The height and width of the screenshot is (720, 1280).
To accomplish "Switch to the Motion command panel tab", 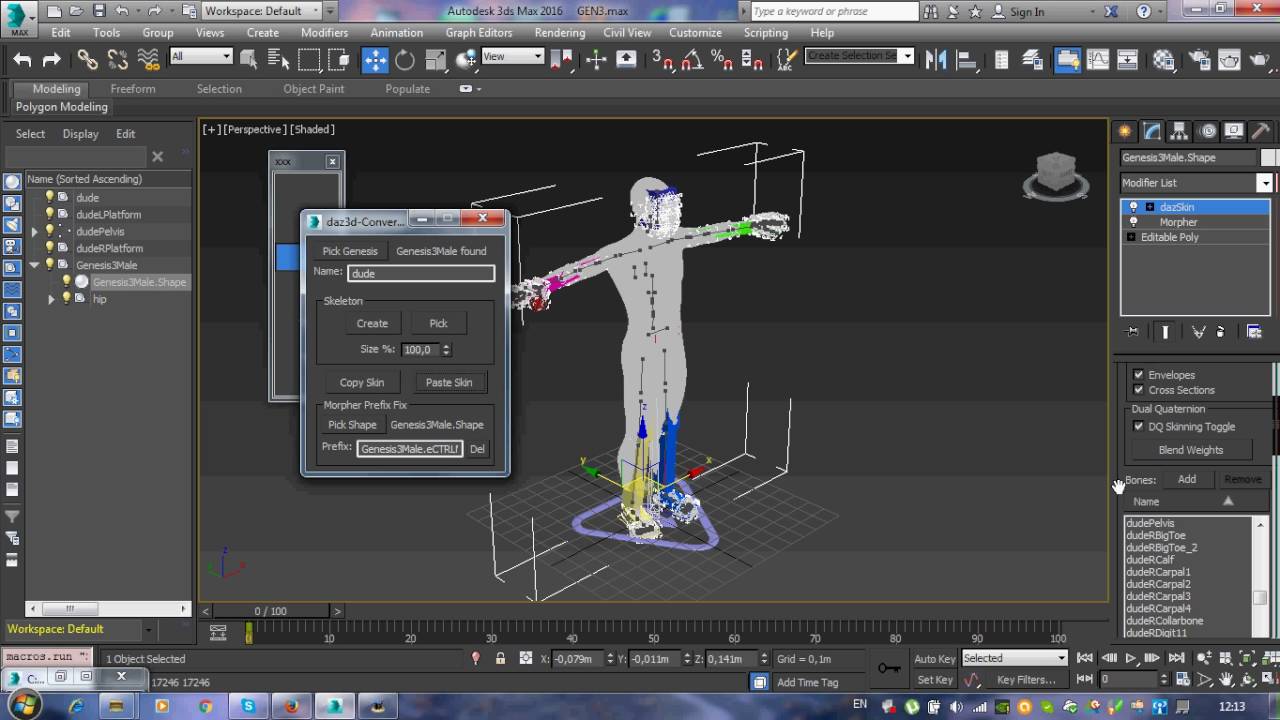I will click(x=1207, y=131).
